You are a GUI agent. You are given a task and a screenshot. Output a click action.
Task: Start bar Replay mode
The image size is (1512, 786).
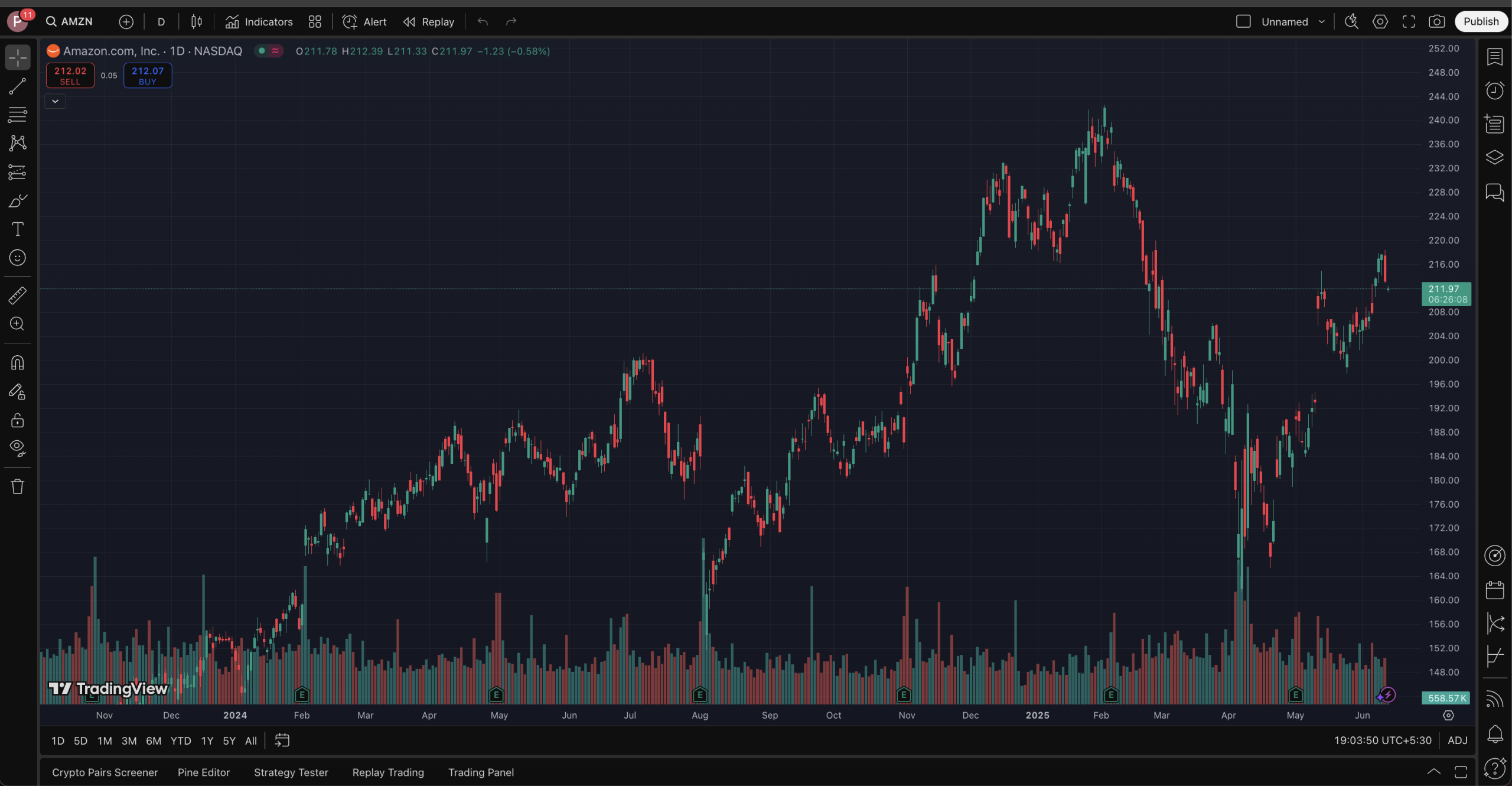(x=429, y=22)
